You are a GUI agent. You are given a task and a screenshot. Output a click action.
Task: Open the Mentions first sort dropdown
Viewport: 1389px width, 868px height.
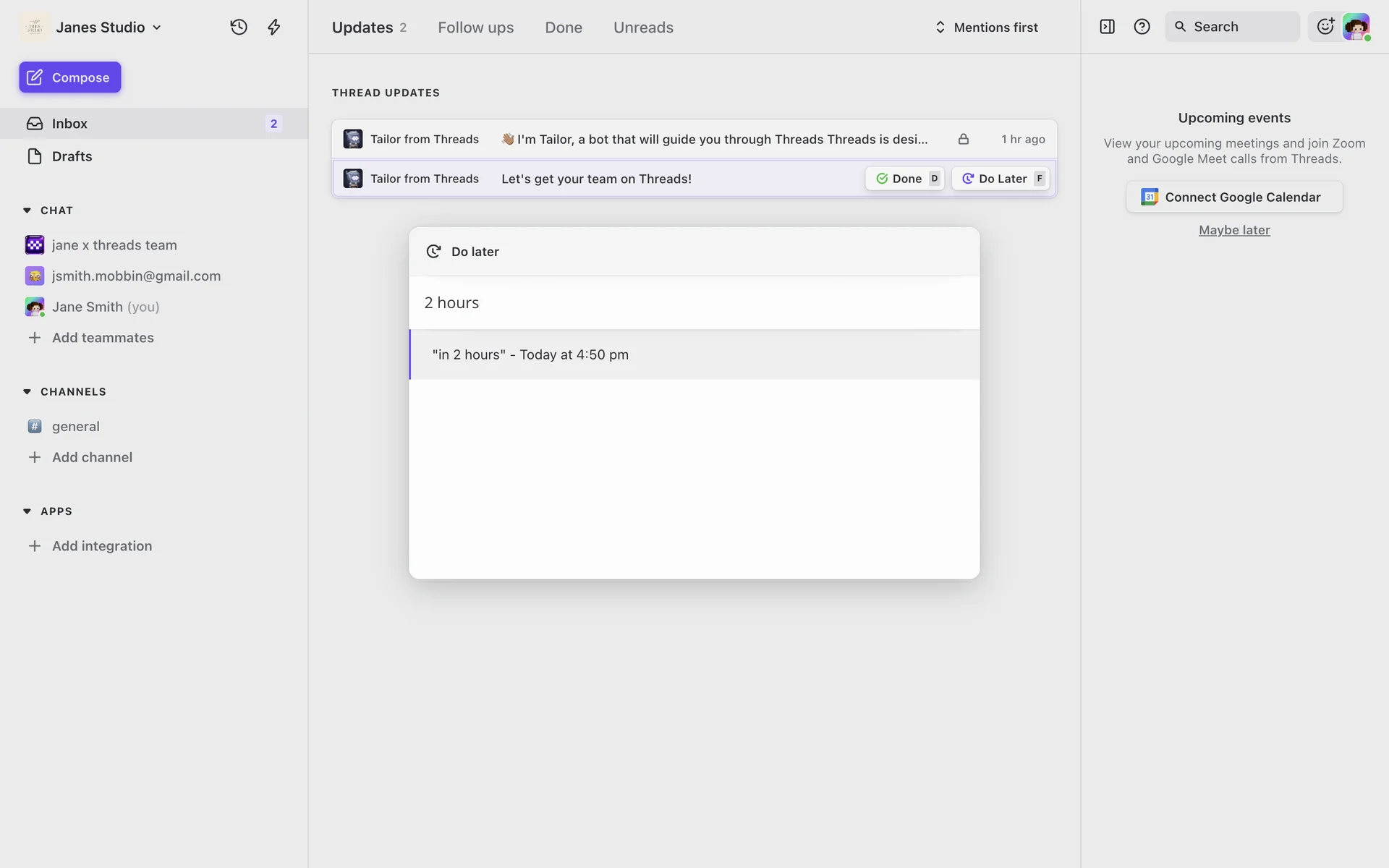[986, 27]
